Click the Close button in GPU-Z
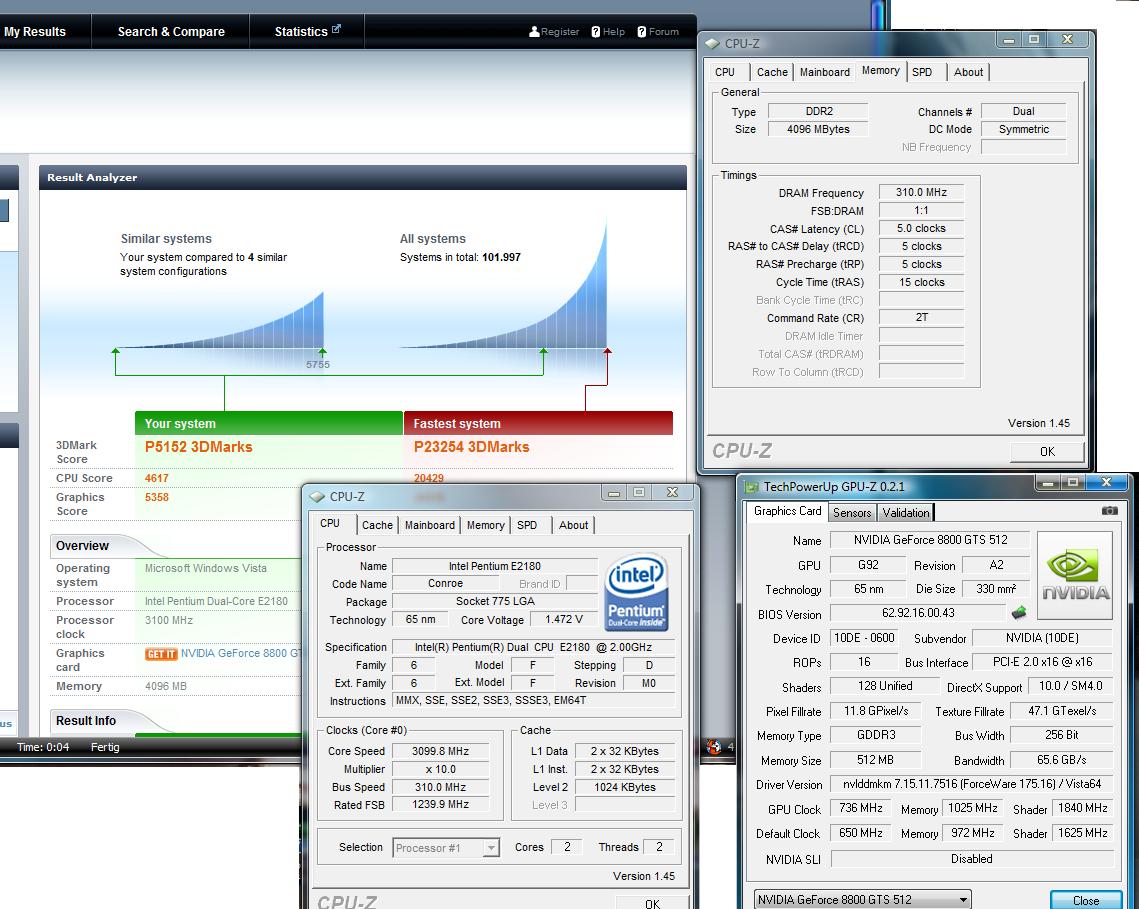The width and height of the screenshot is (1139, 909). (1085, 900)
